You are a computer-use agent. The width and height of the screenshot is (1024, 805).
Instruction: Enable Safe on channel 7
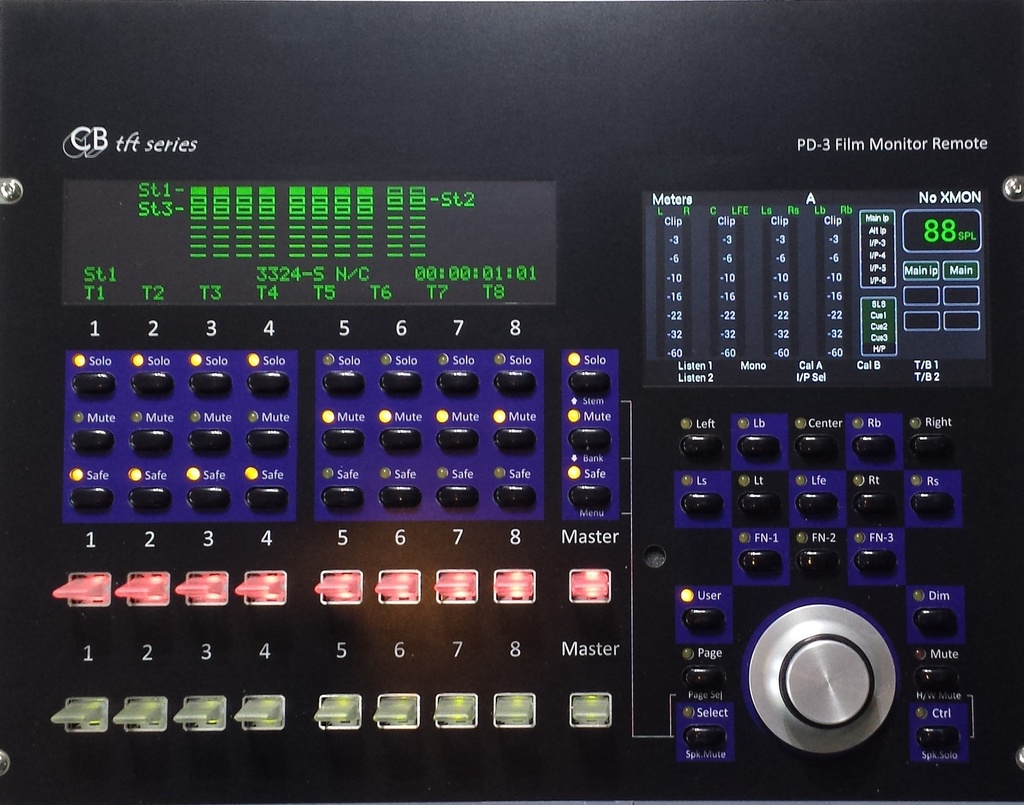click(x=457, y=497)
